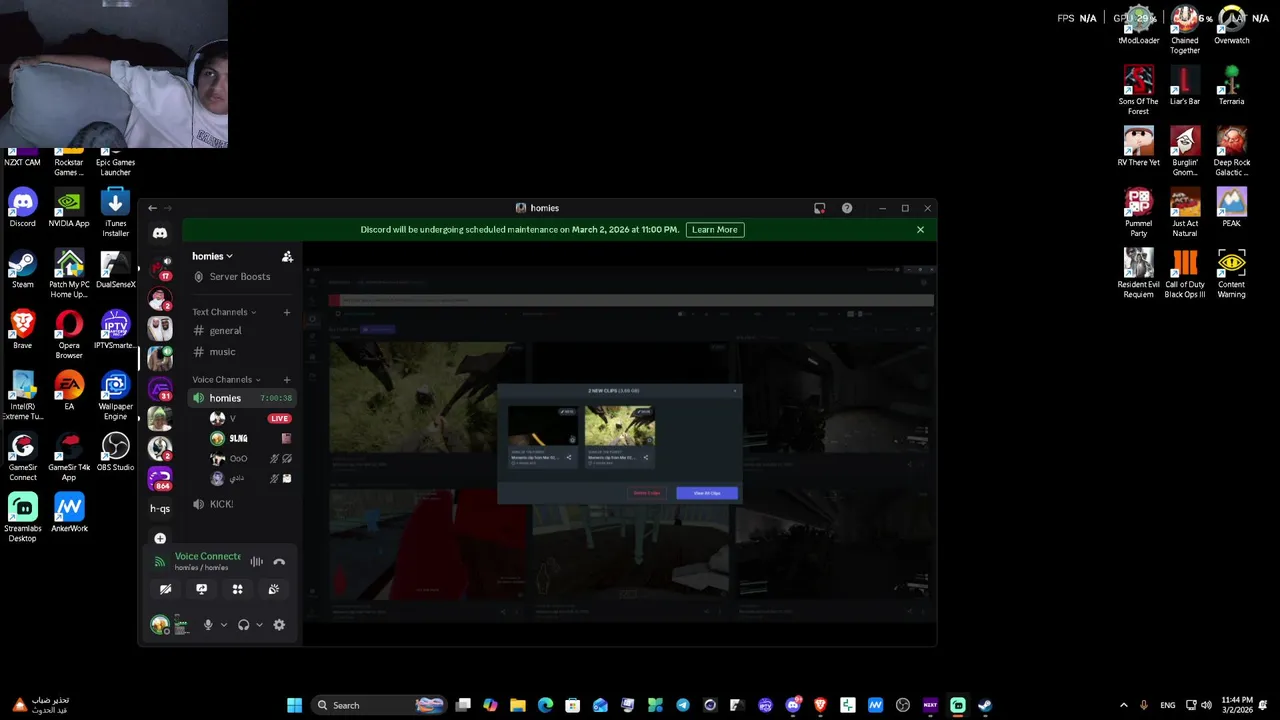Toggle microphone mute in user panel
This screenshot has height=720, width=1280.
click(208, 625)
